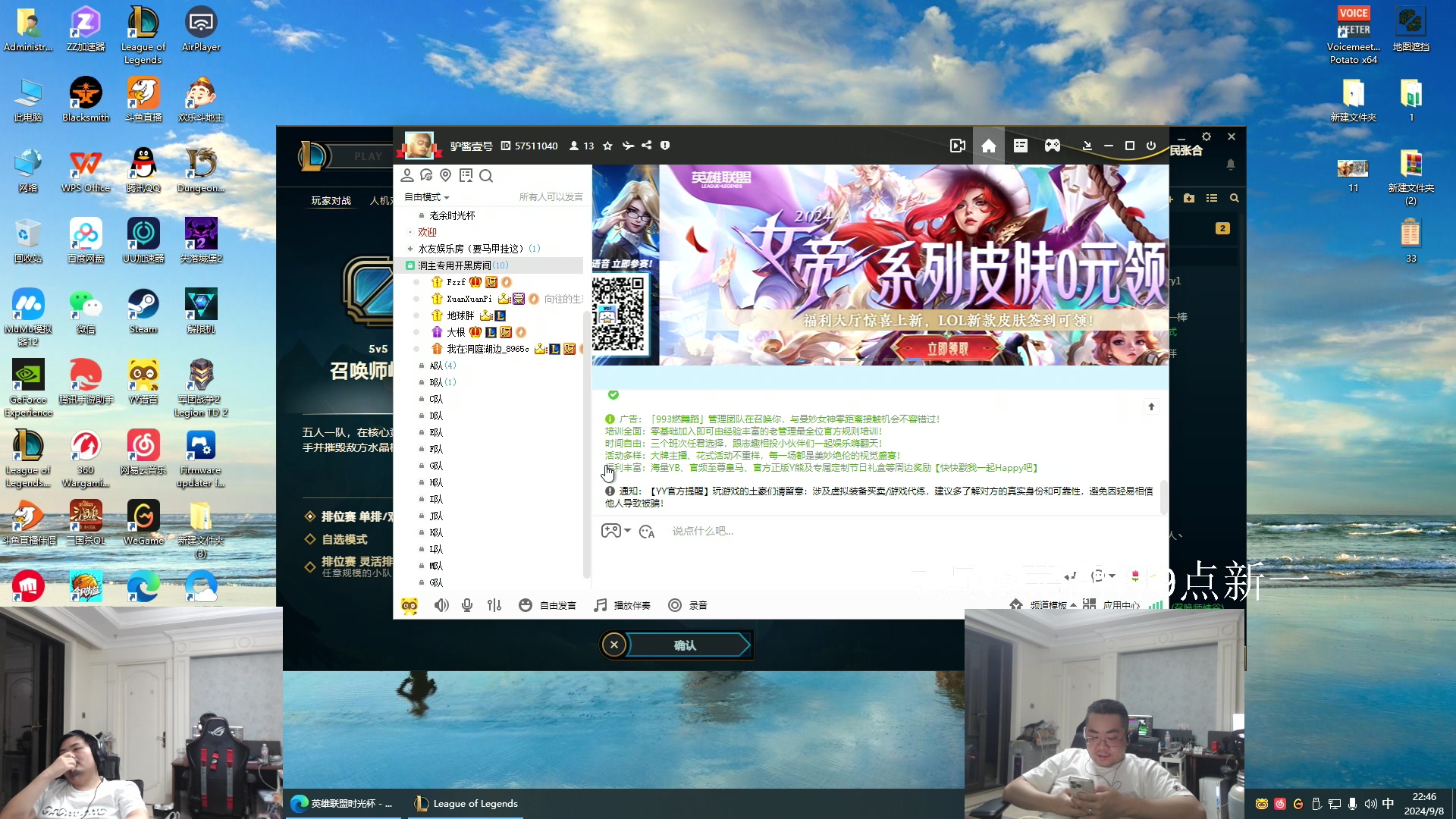This screenshot has height=819, width=1456.
Task: Open 腾讯QQ desktop shortcut
Action: 143,171
